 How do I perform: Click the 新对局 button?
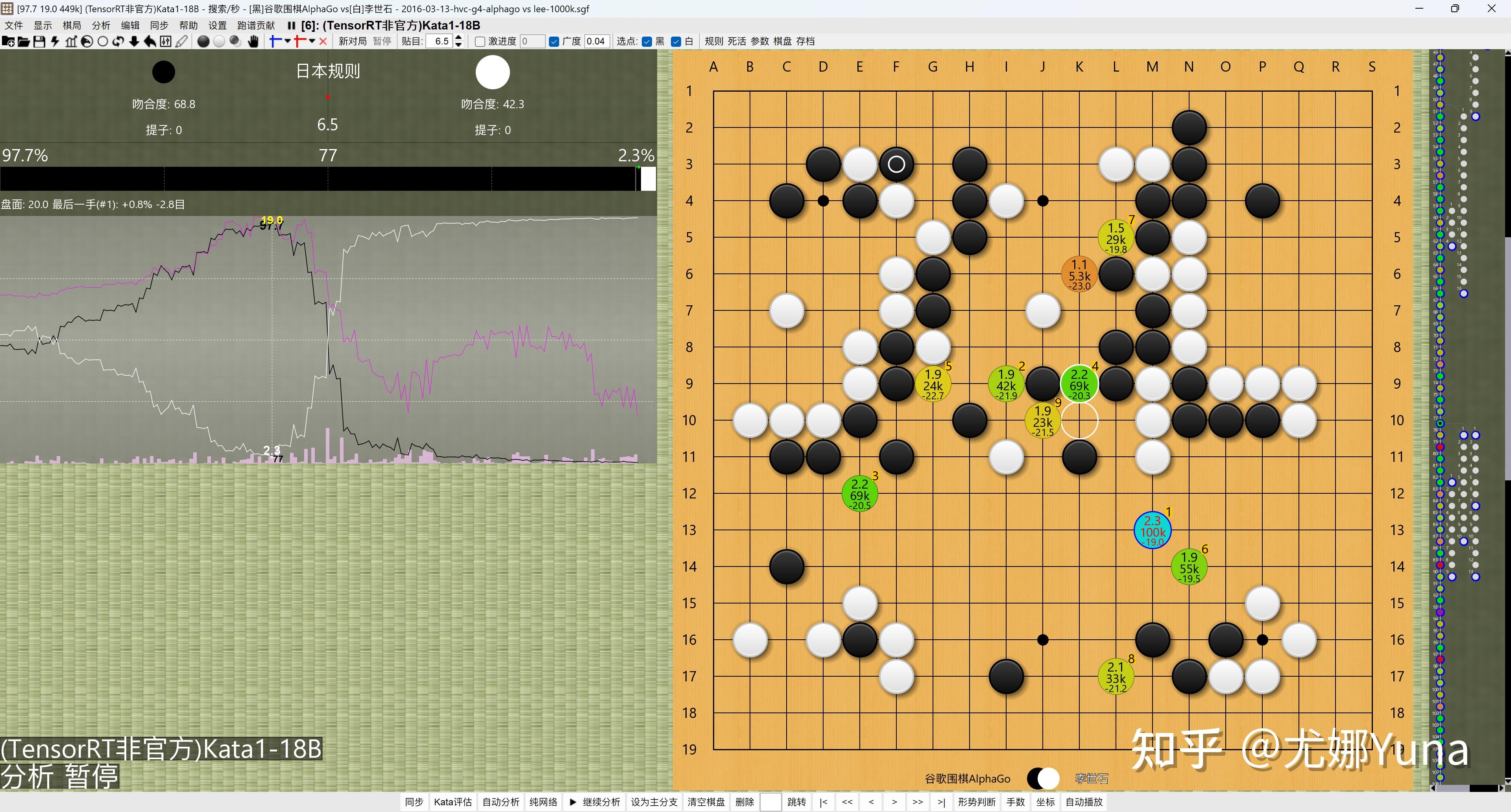click(353, 41)
